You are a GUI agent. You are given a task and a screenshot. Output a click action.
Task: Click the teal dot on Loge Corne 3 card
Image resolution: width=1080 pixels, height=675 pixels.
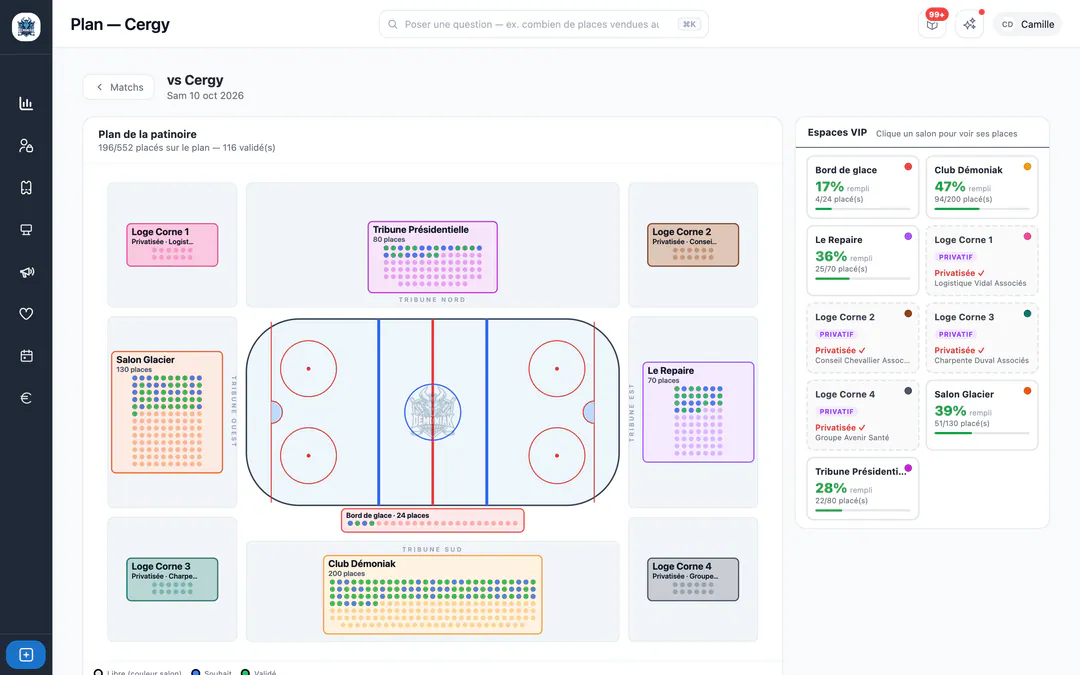1027,313
